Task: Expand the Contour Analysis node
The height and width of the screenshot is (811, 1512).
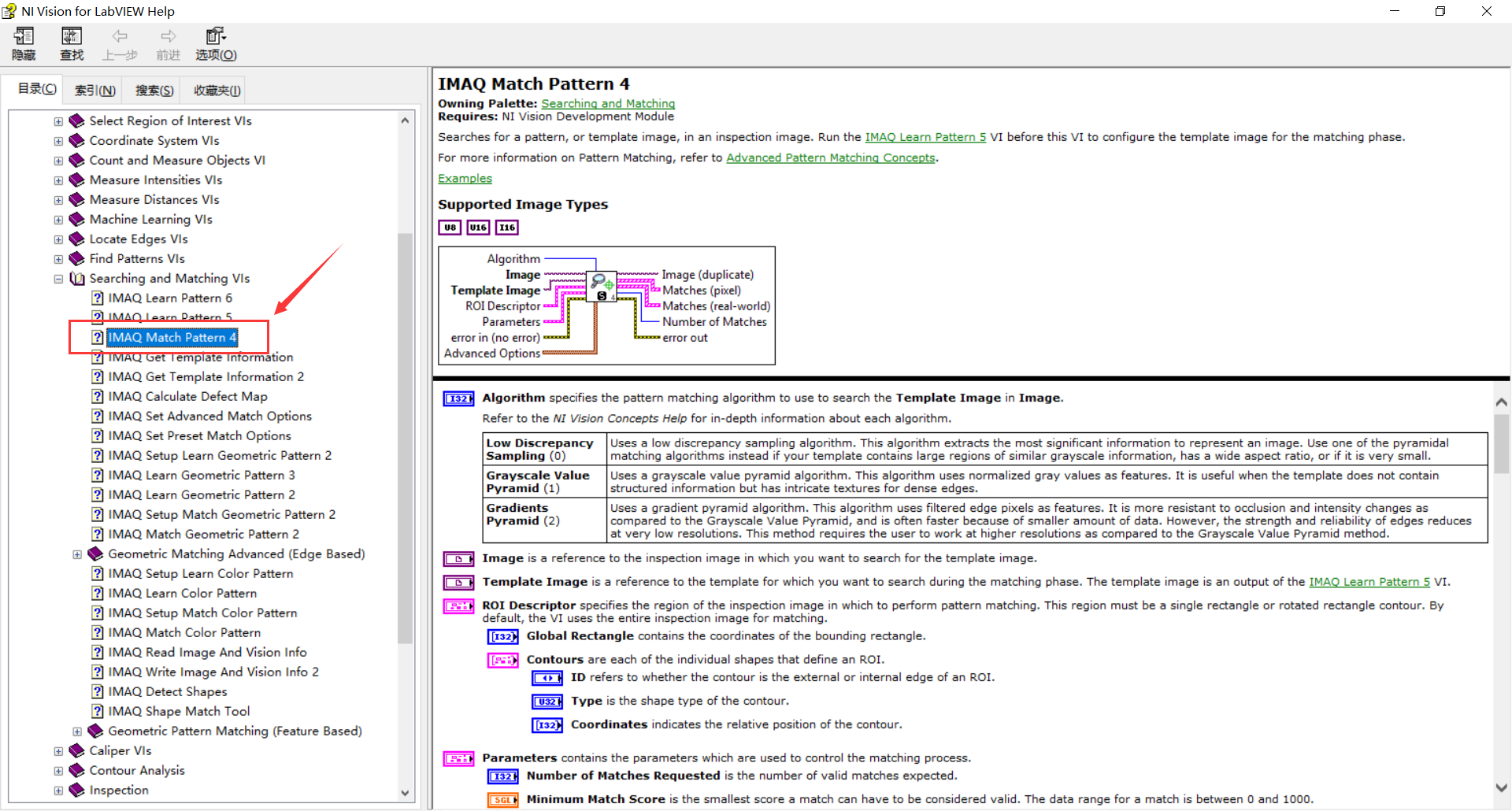Action: coord(58,771)
